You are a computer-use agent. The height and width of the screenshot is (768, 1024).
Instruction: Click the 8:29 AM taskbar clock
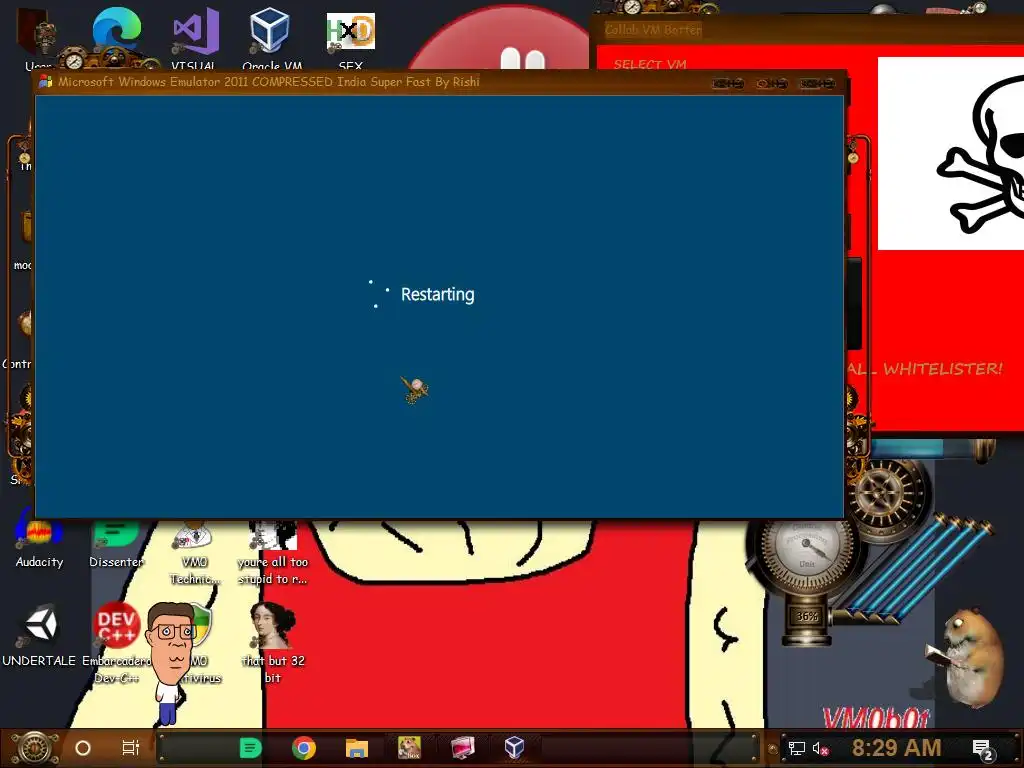pos(897,748)
